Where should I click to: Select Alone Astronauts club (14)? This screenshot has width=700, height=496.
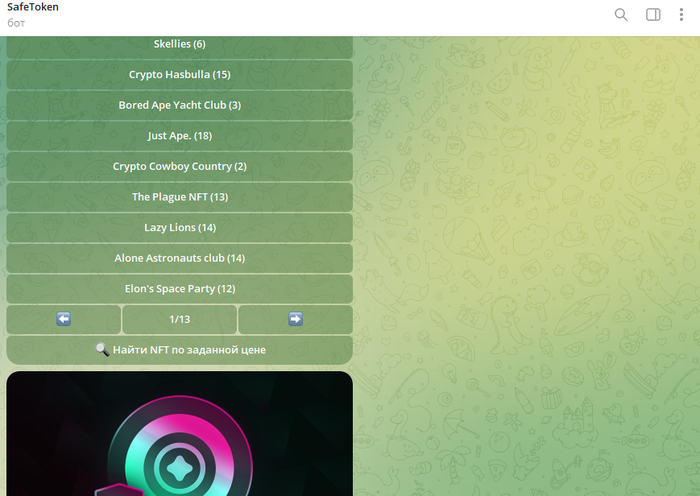(179, 258)
